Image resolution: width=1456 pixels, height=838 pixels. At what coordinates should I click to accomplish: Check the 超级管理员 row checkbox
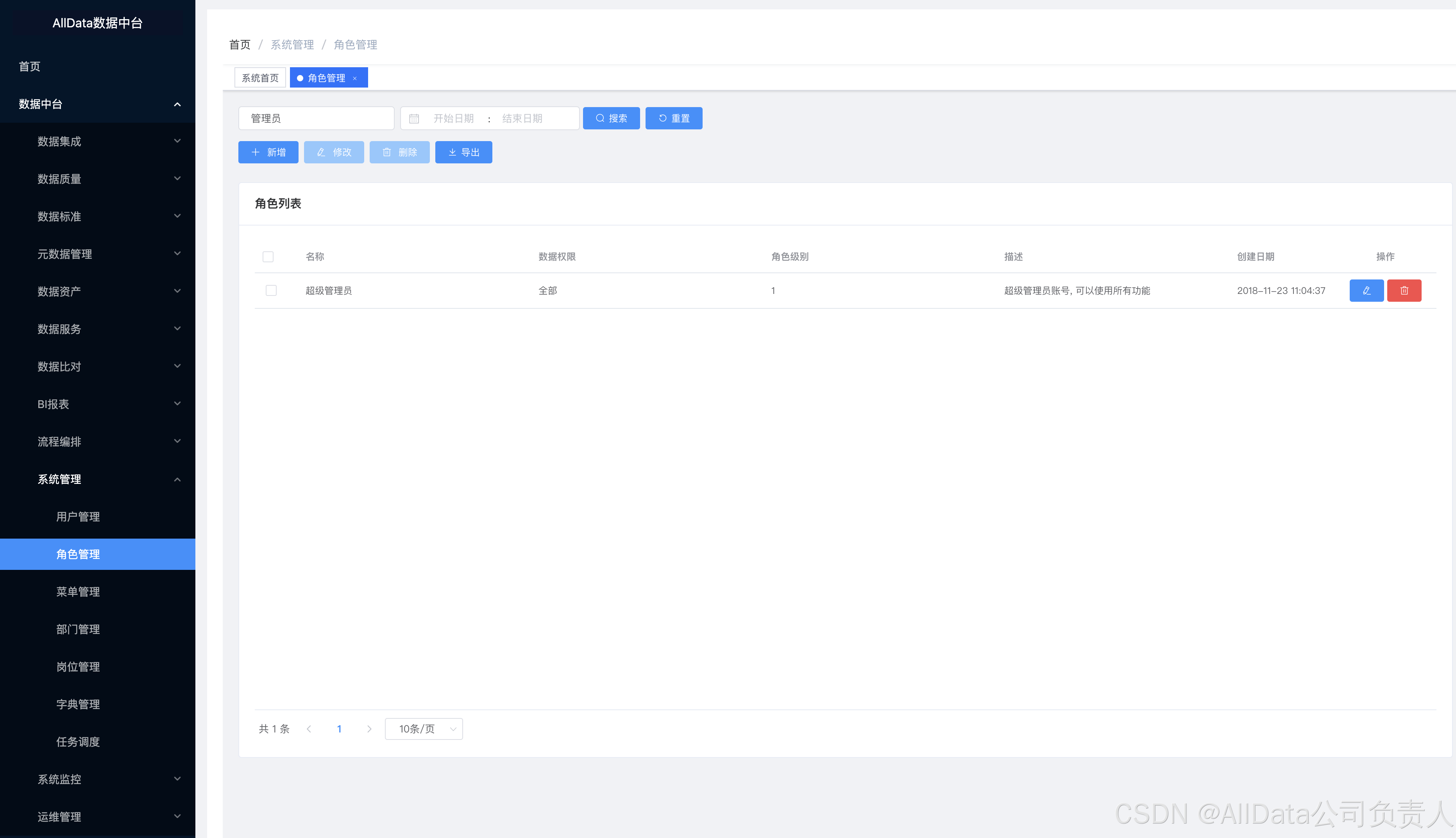click(x=271, y=291)
